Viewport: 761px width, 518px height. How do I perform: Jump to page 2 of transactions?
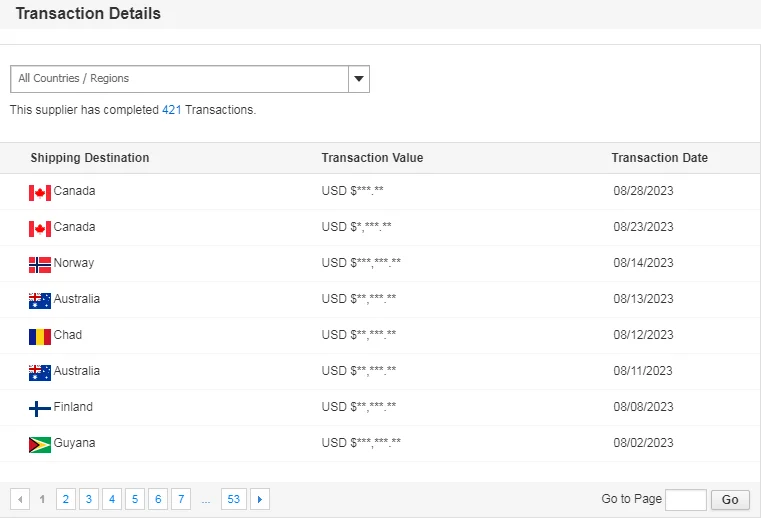pos(66,499)
